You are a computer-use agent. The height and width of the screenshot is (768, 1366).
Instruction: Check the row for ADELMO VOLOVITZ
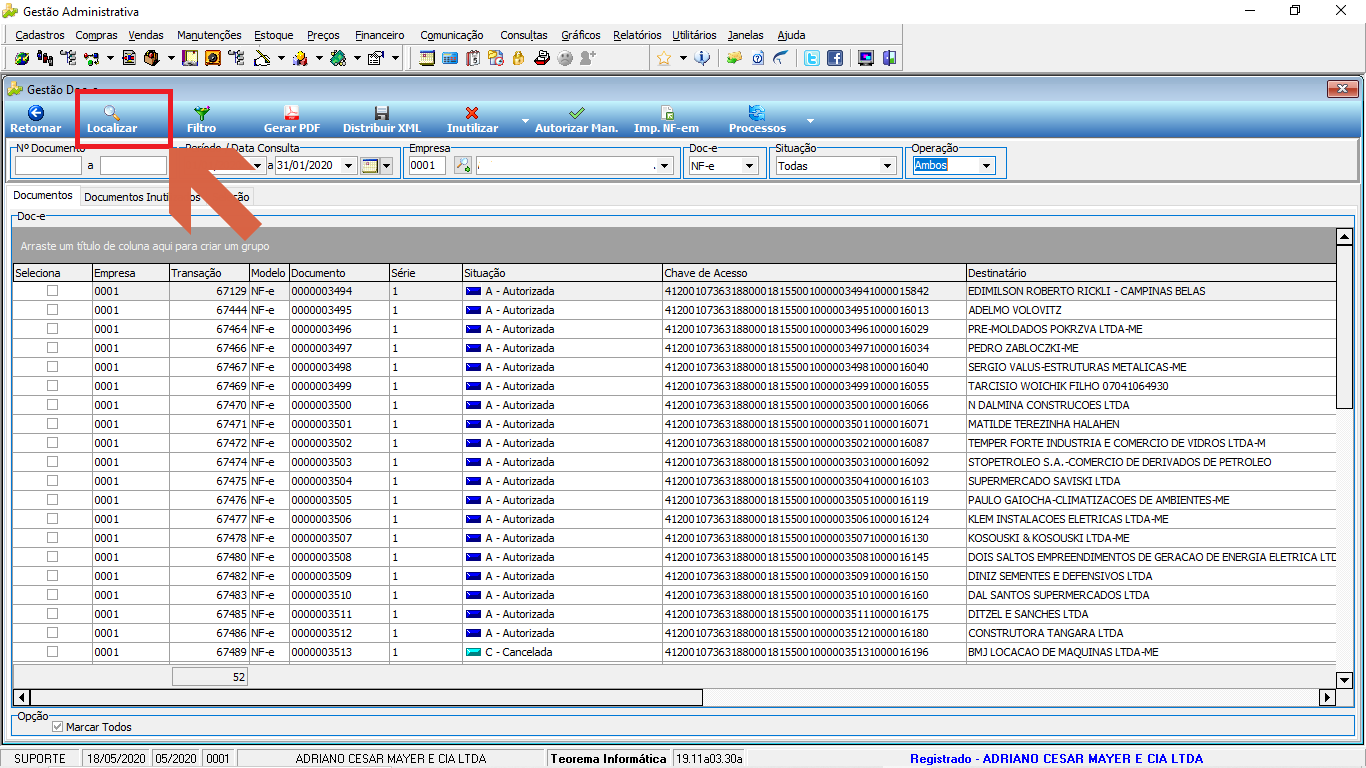pyautogui.click(x=52, y=310)
